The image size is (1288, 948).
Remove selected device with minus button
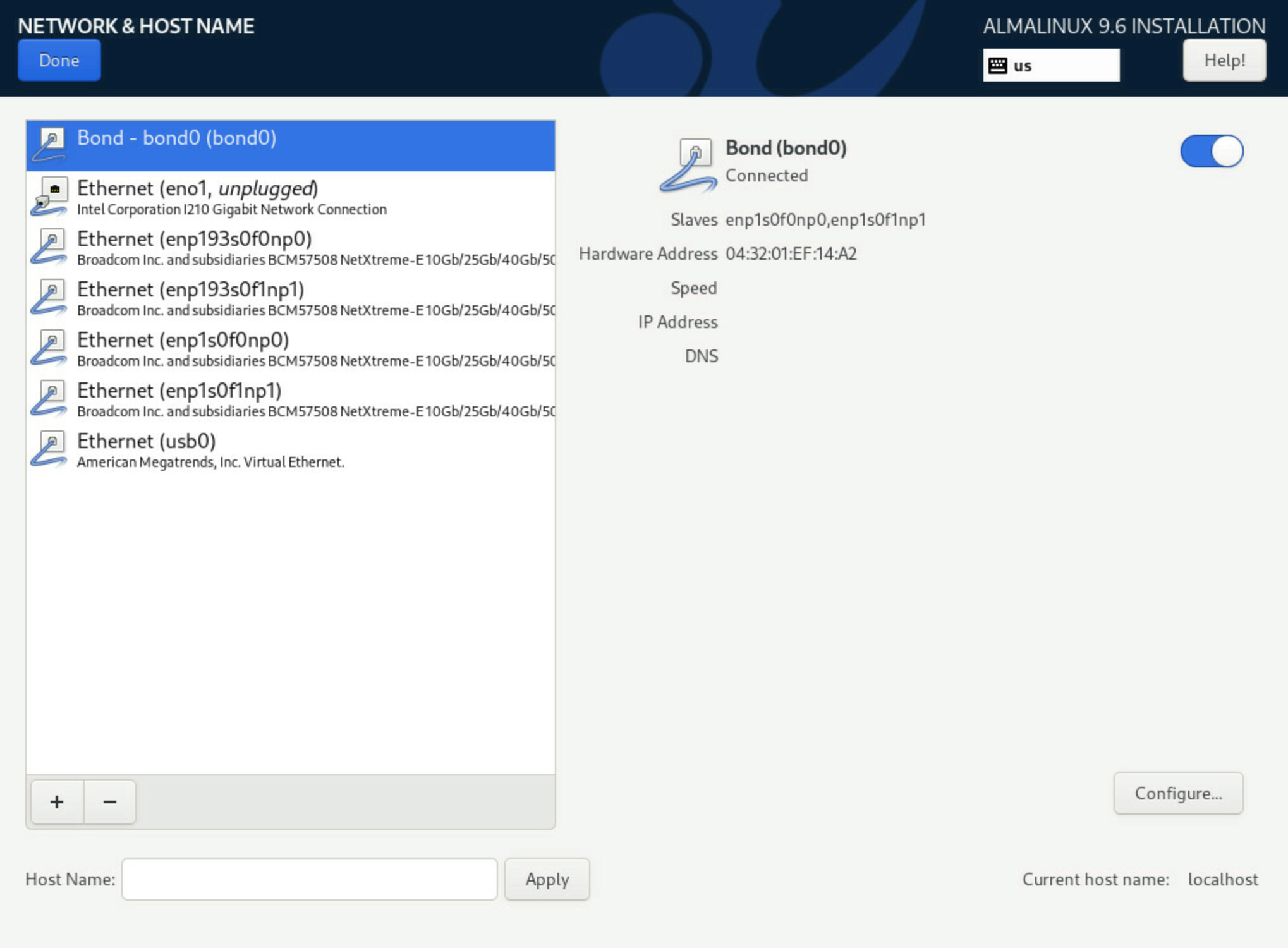click(x=110, y=802)
